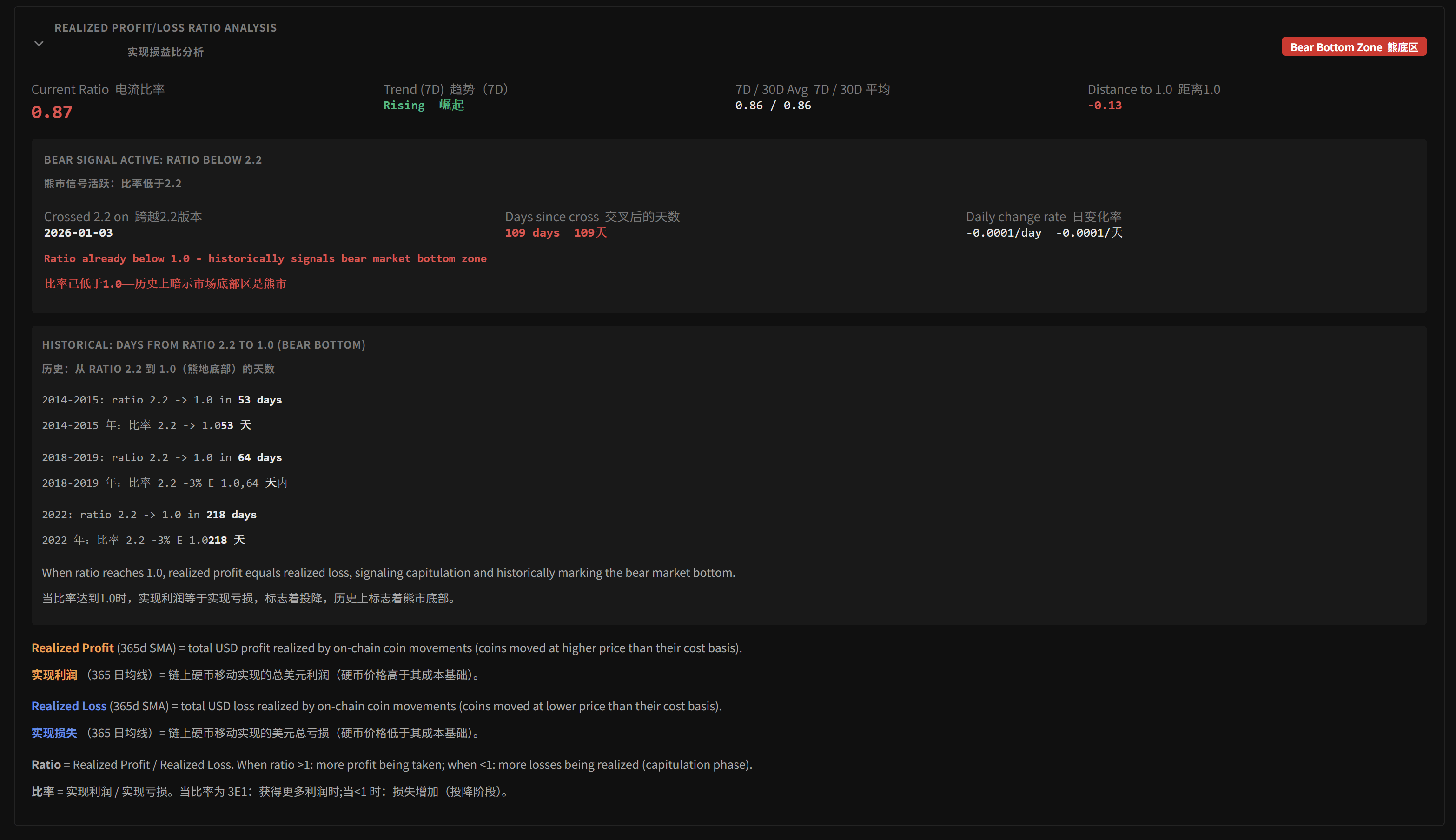Click the Chinese row starting "2022 年"
This screenshot has height=840, width=1456.
144,540
